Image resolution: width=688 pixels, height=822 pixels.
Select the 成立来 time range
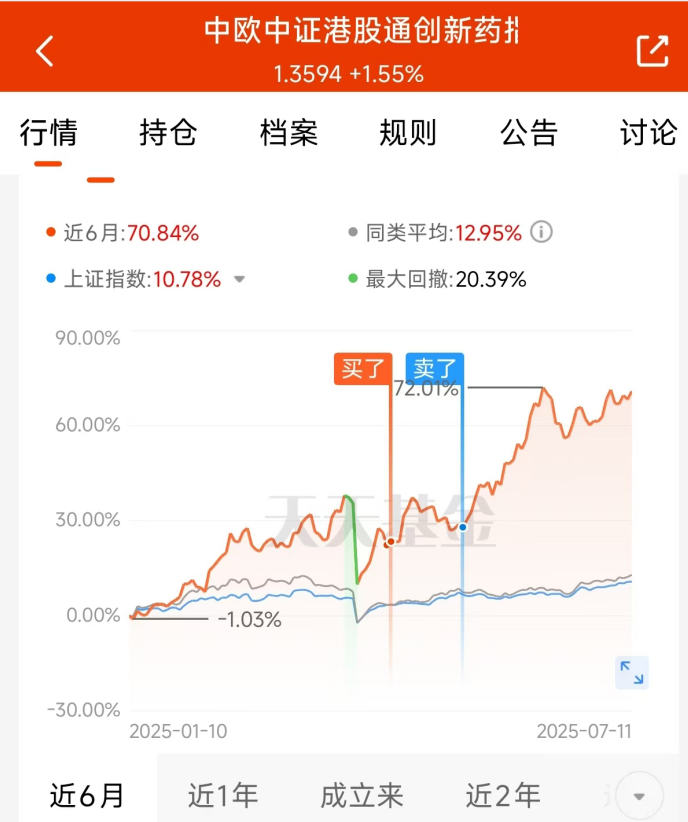tap(362, 796)
